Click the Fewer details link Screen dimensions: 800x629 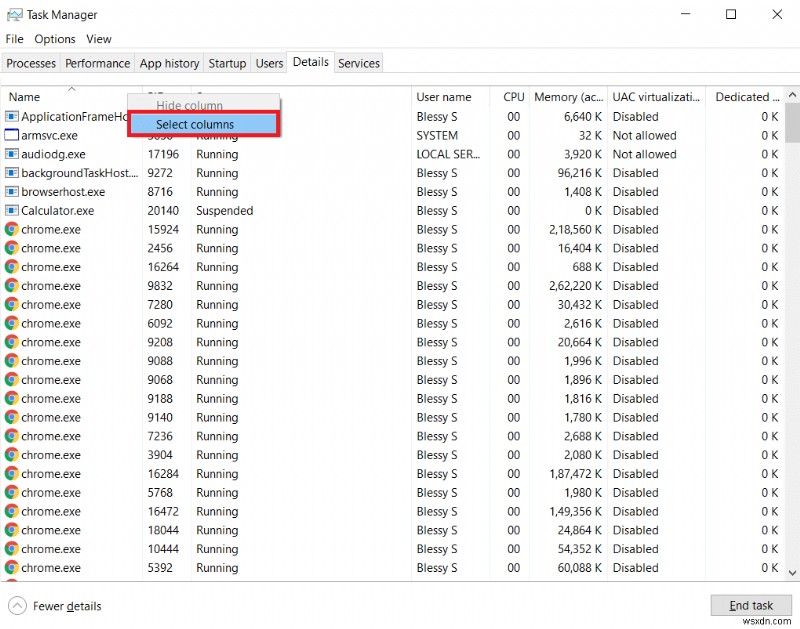67,606
